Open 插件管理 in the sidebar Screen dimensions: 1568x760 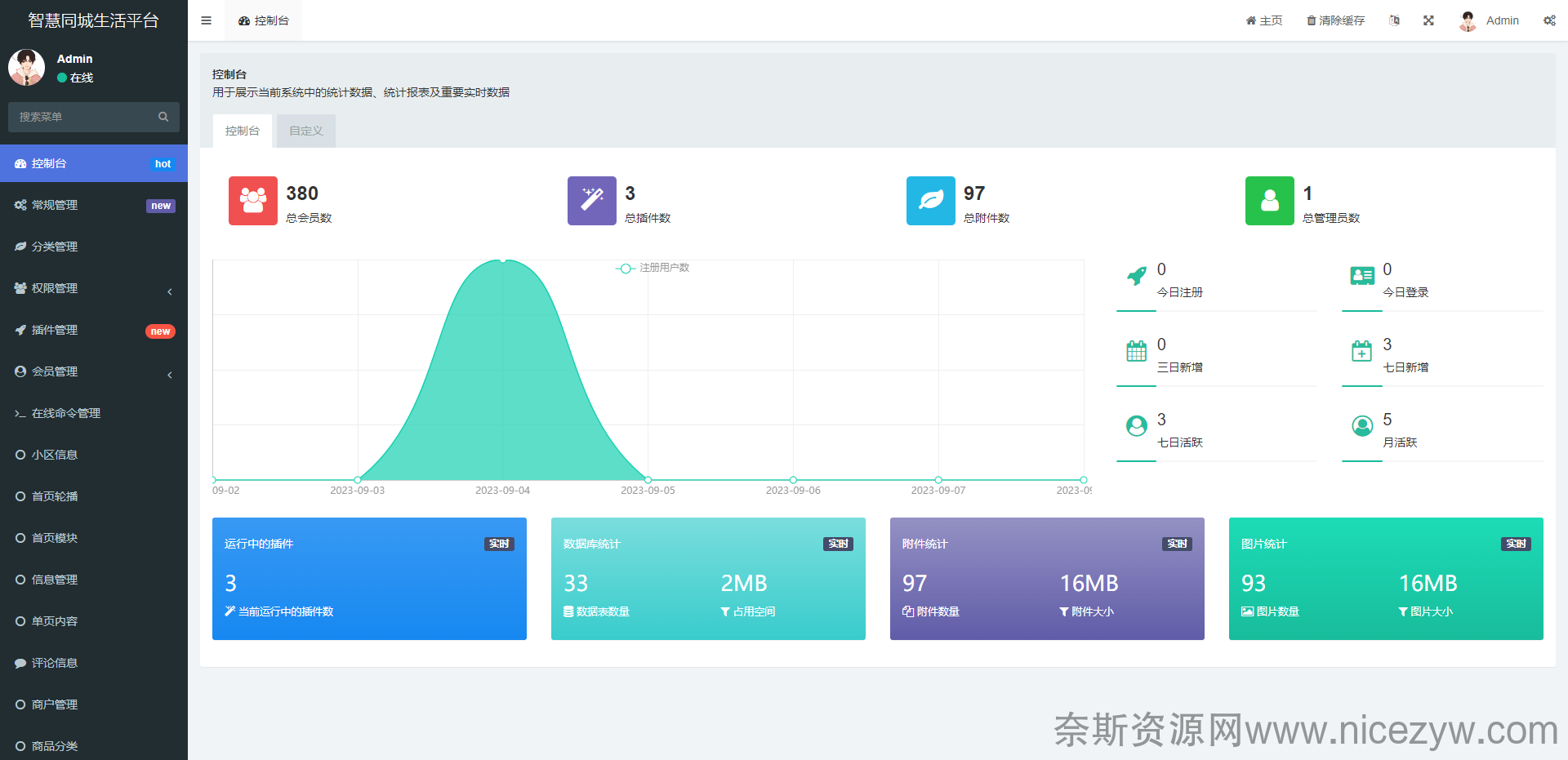[94, 330]
